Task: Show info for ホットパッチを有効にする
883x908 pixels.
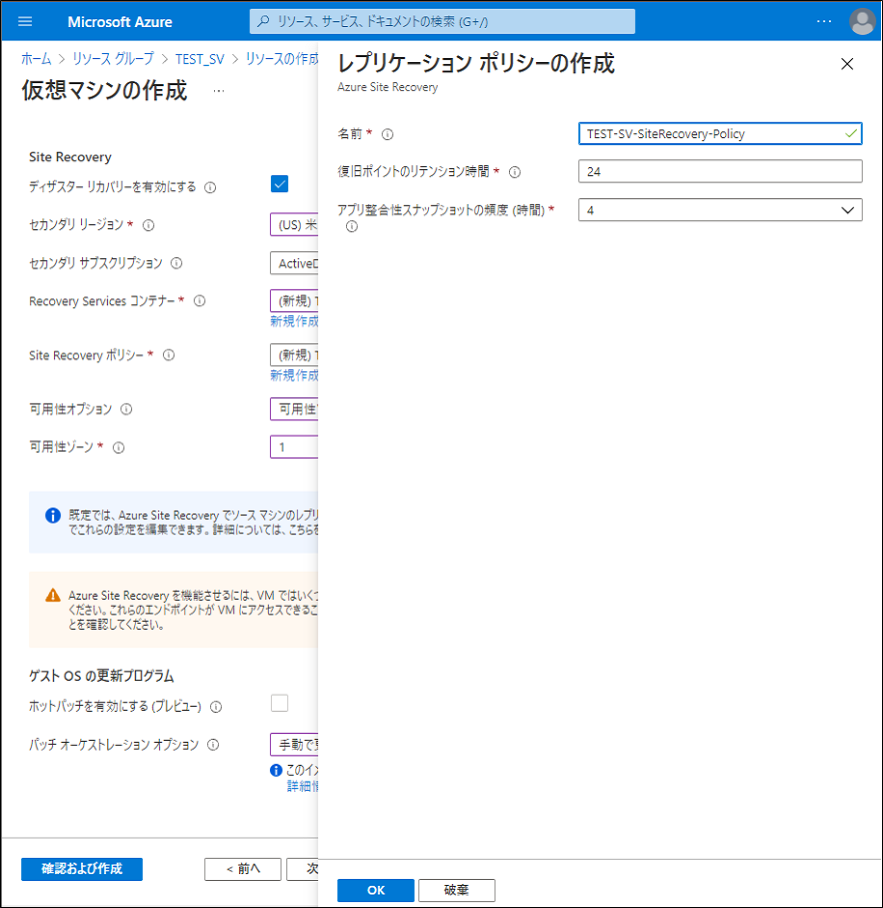Action: 216,707
